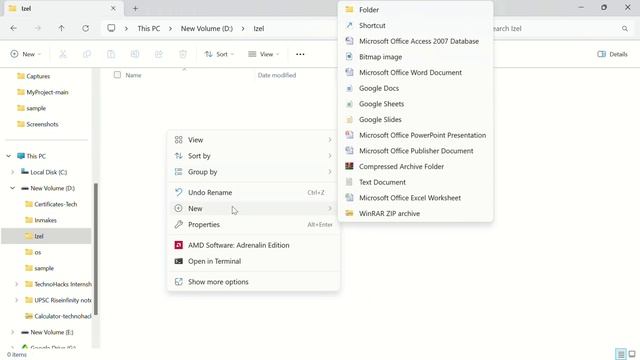The image size is (640, 360).
Task: Close the Izel tab
Action: pos(113,8)
